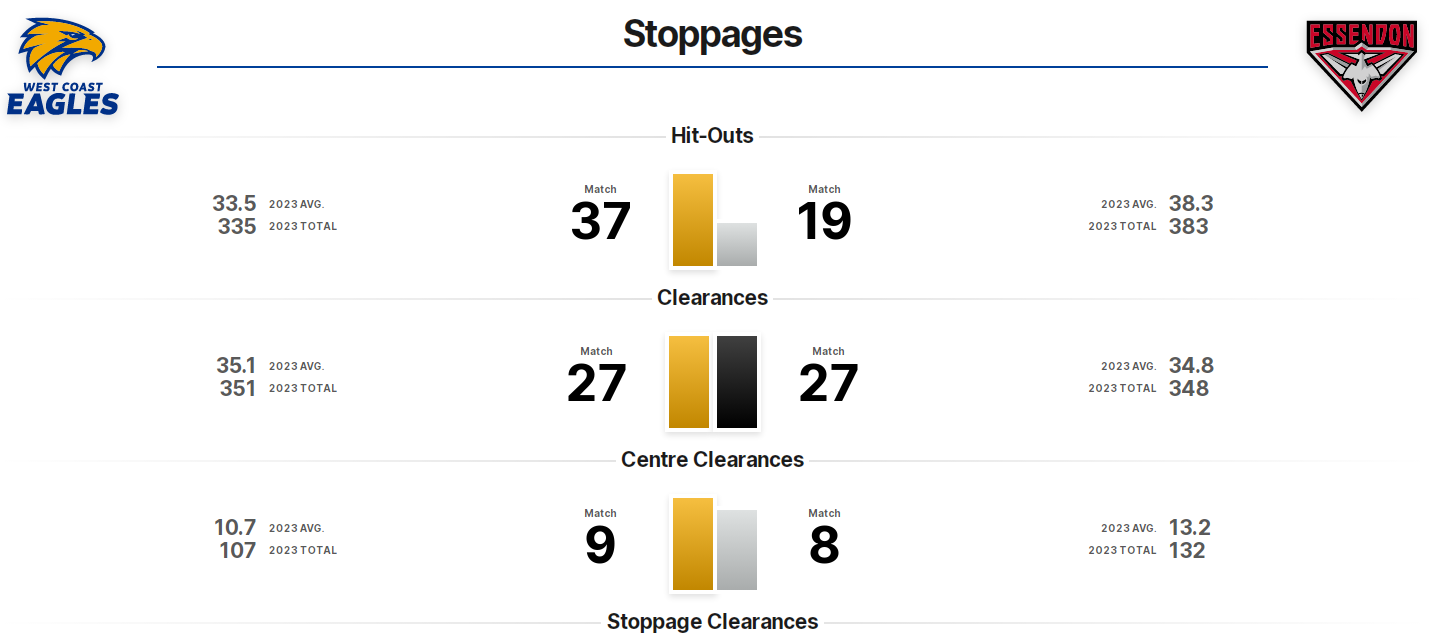
Task: Select the gold Hit-Outs bar for Eagles
Action: pos(693,220)
